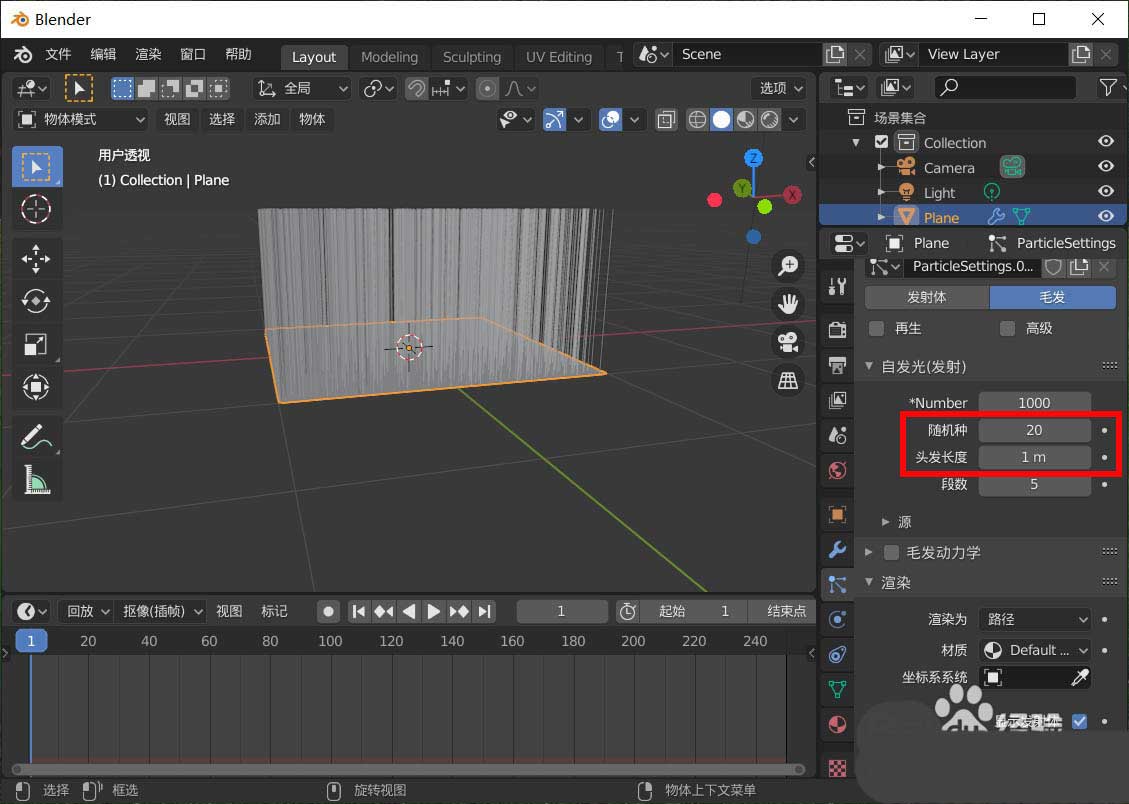Open the 物体模式 mode dropdown
This screenshot has width=1129, height=804.
[x=82, y=119]
